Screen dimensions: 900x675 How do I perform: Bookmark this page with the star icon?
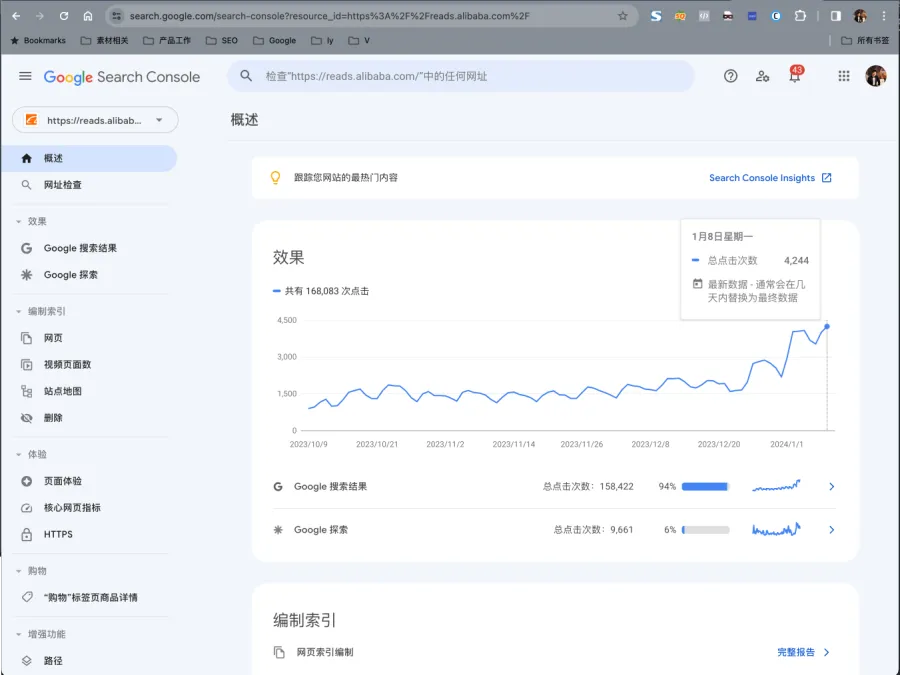click(x=623, y=16)
